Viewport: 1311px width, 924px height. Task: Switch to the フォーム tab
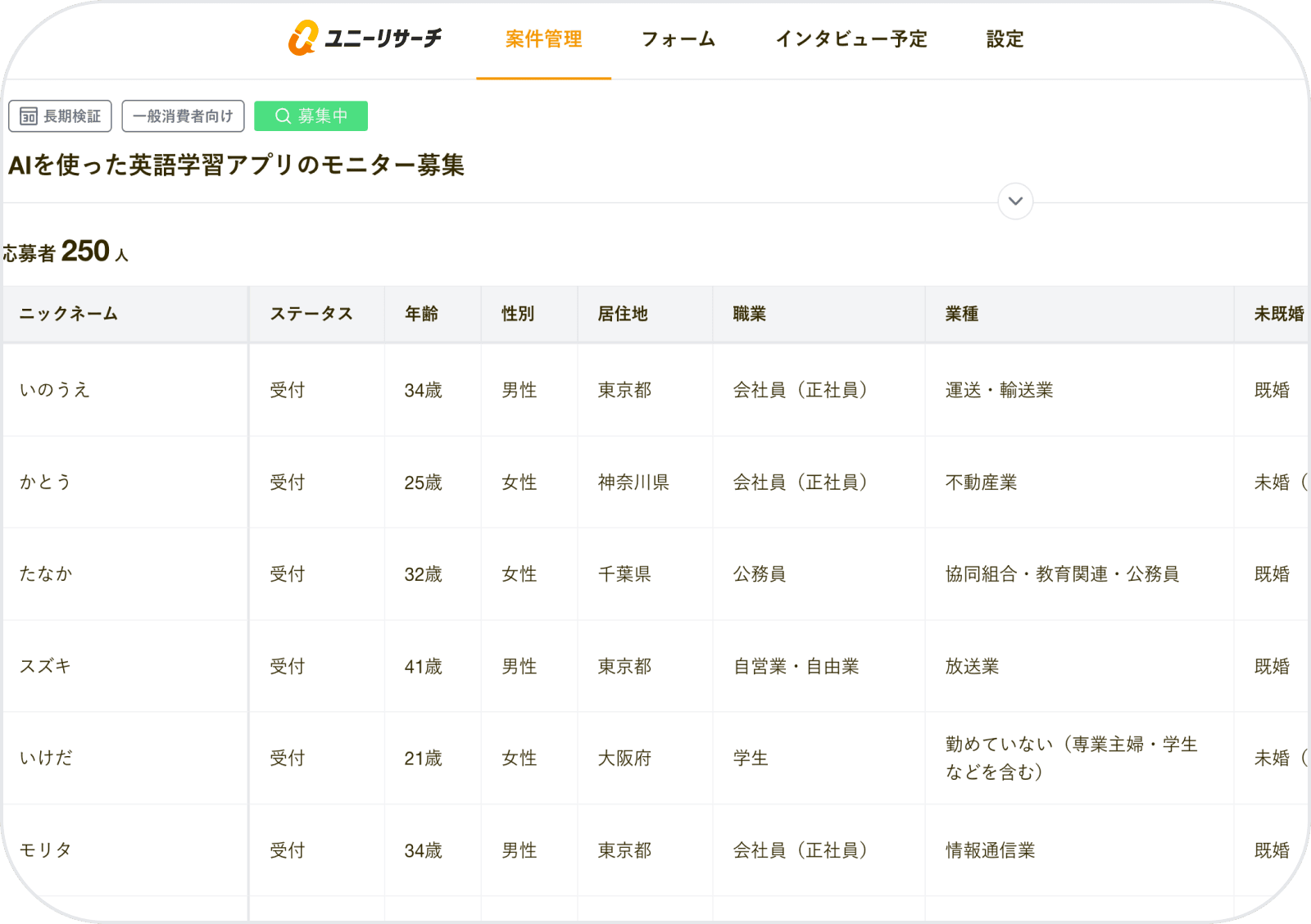pyautogui.click(x=678, y=38)
